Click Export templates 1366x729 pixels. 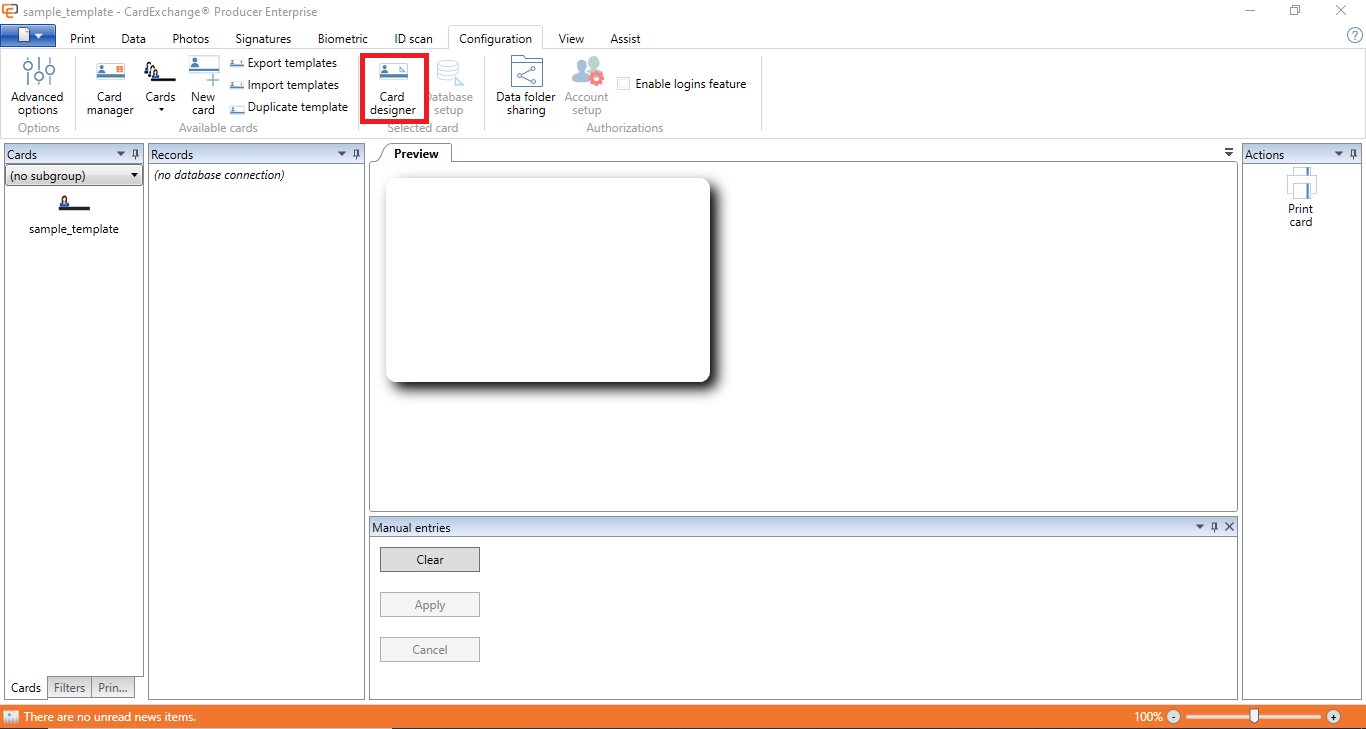[x=284, y=63]
